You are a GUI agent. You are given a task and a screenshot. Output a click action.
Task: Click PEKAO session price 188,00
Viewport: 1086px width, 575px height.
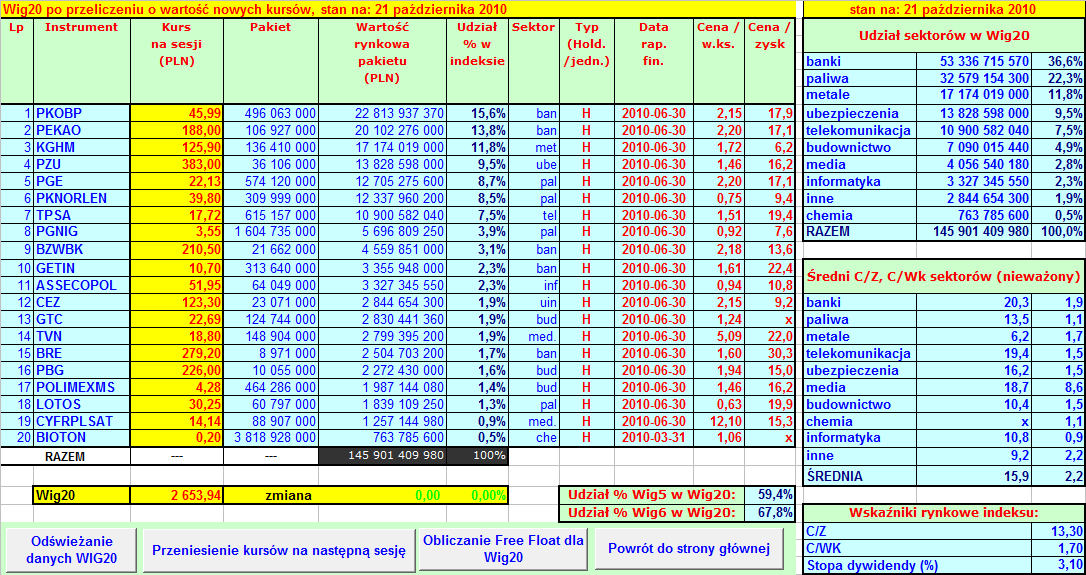coord(177,130)
